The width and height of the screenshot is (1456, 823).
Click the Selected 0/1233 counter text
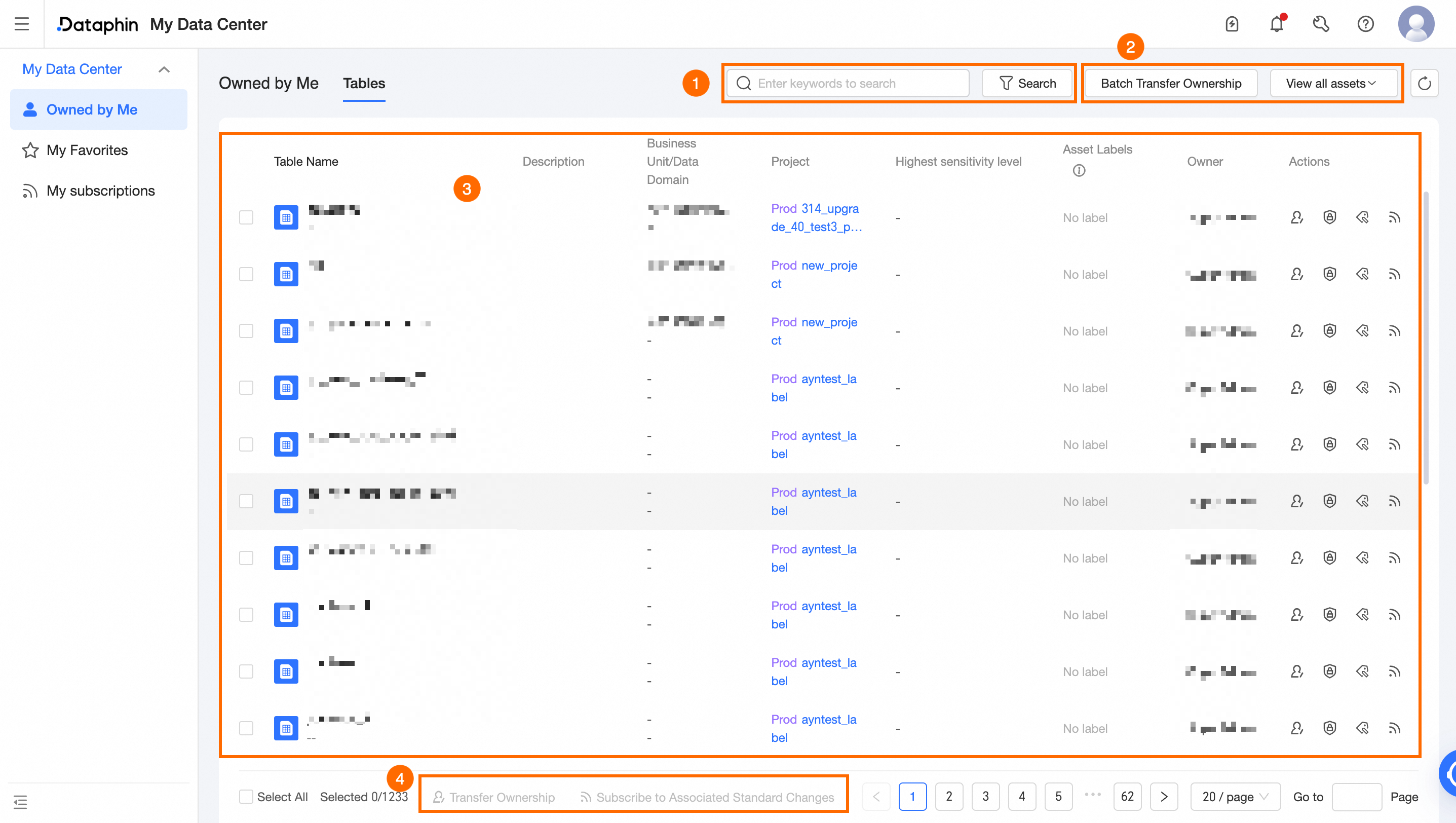tap(364, 797)
